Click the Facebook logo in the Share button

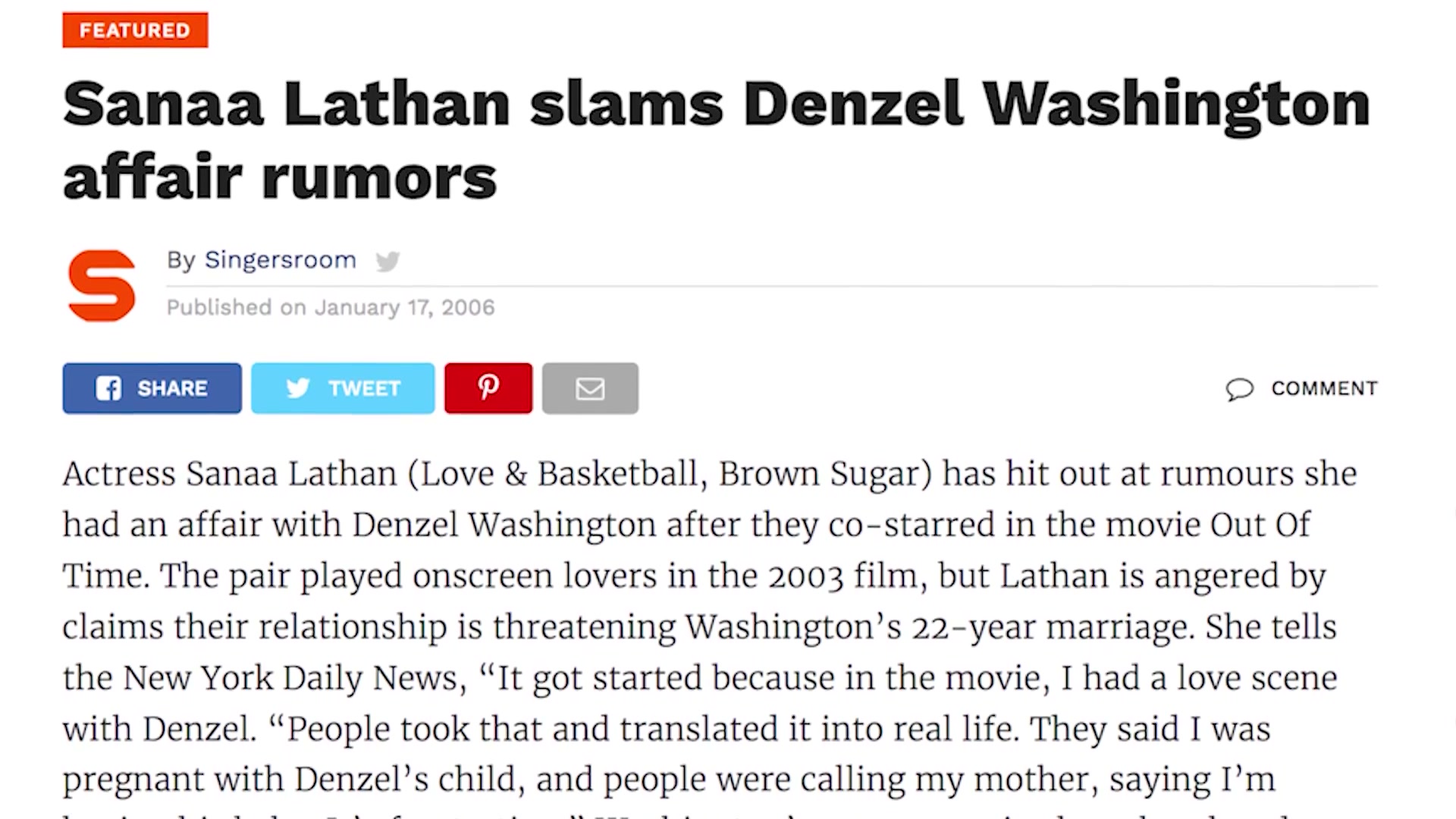click(x=108, y=388)
